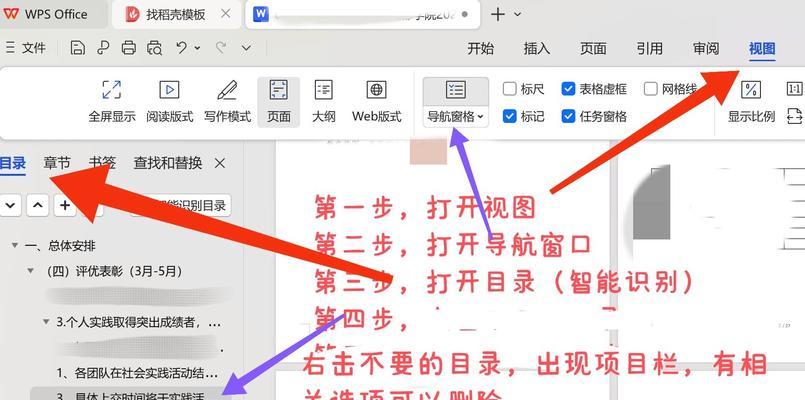Enable the 网格线 gridlines checkbox
This screenshot has width=805, height=400.
tap(650, 89)
